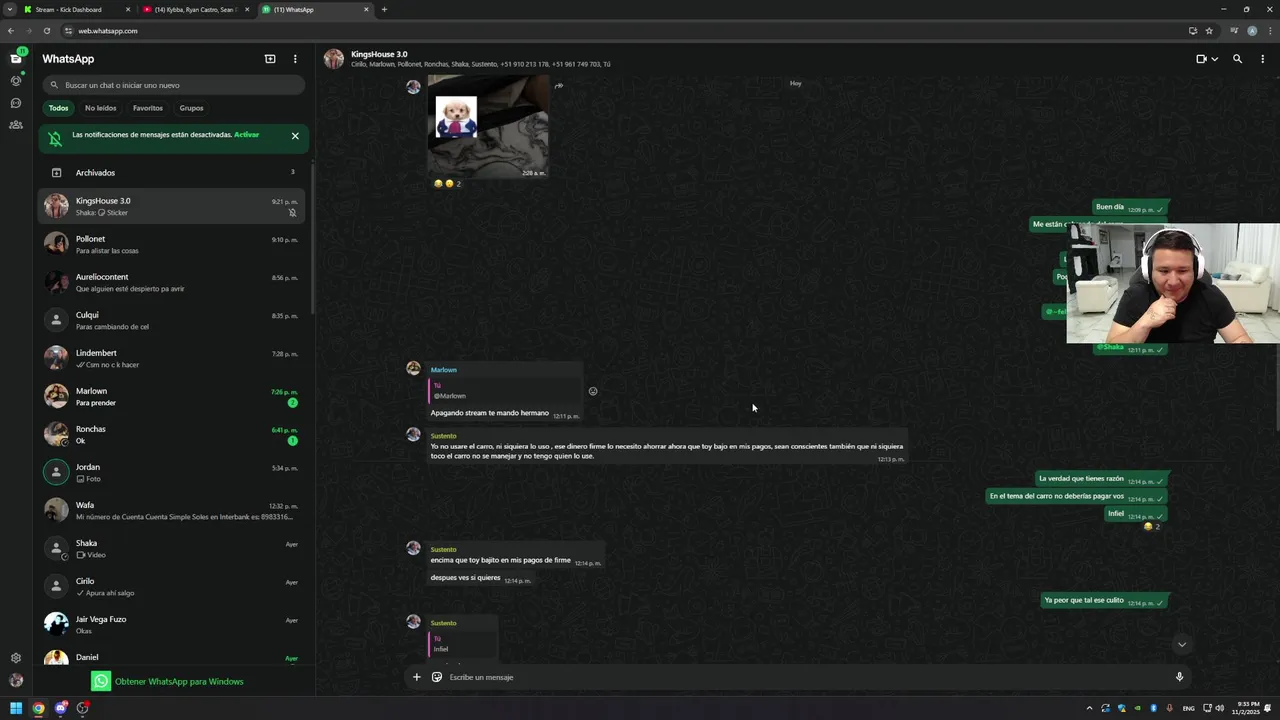
Task: Open the sticker and emoji picker
Action: pyautogui.click(x=437, y=677)
